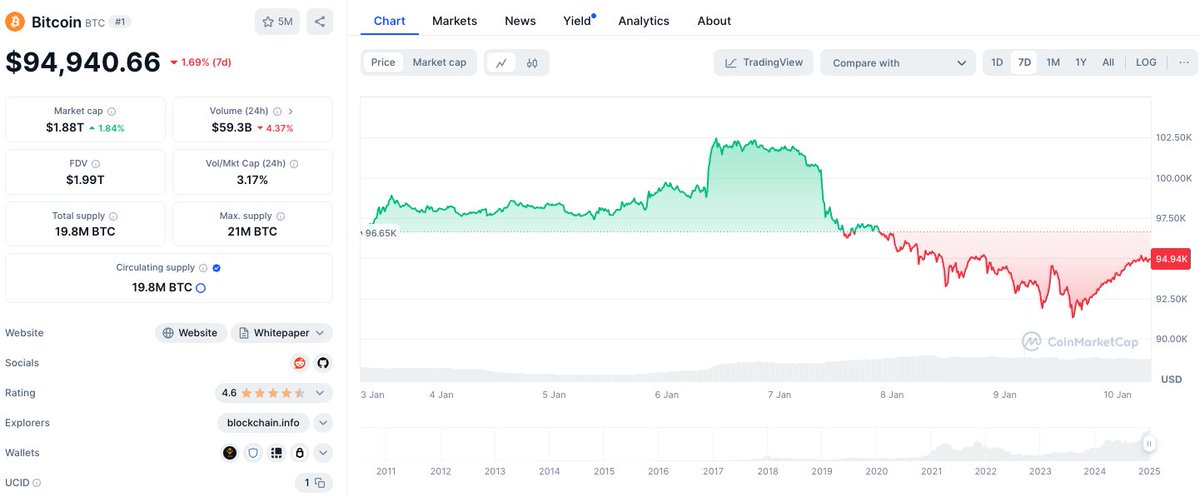Open Volume (24h) info icon
This screenshot has width=1200, height=497.
(x=277, y=111)
